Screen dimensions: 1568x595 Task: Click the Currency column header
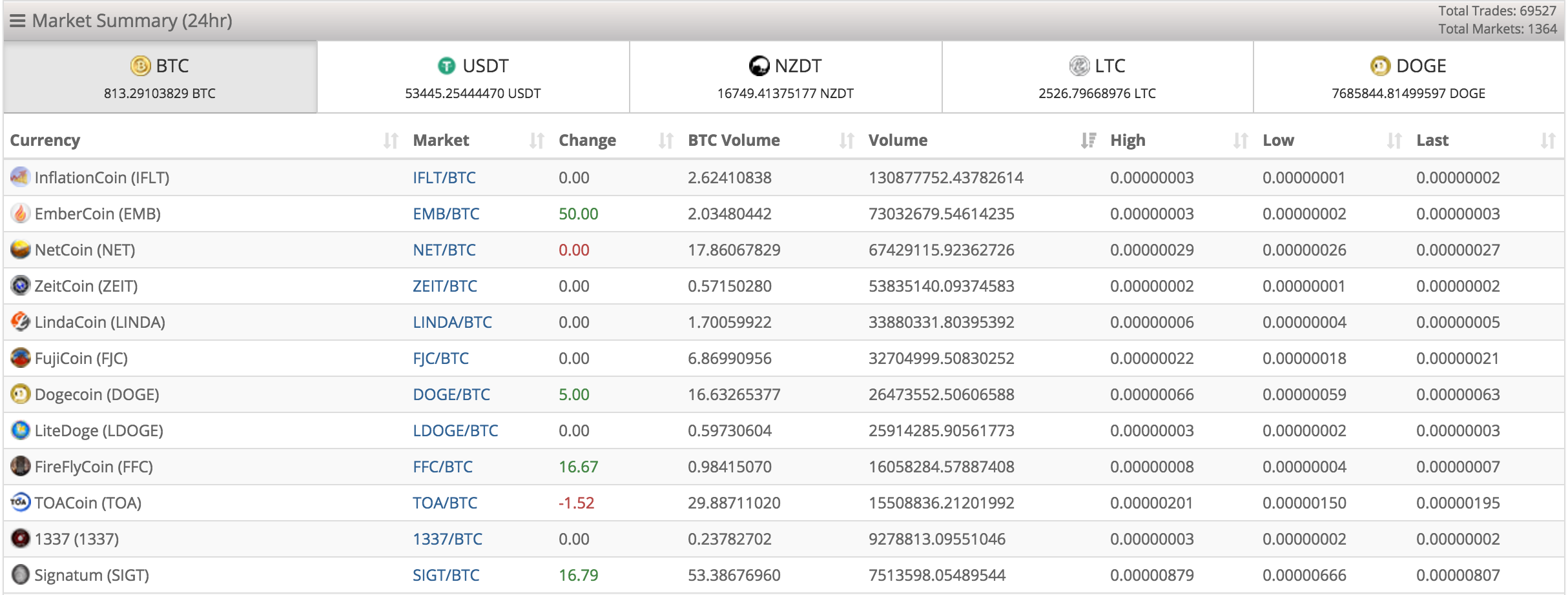(45, 140)
